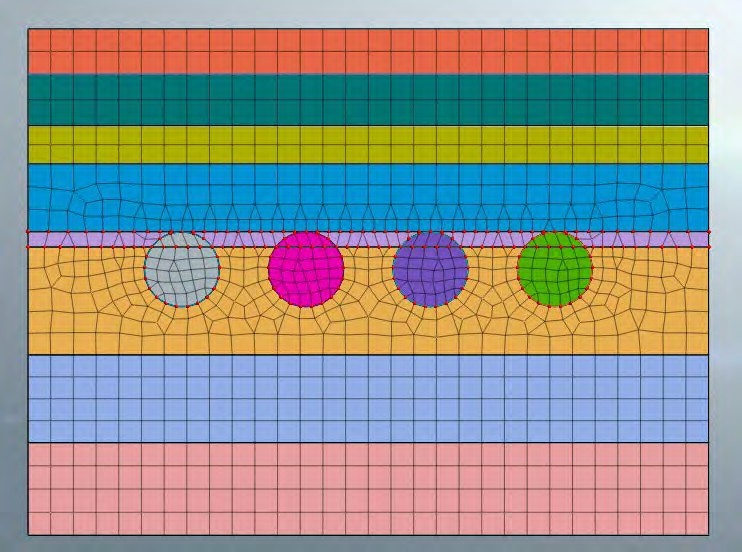Select the pink bottom mesh layer
742x552 pixels.
coord(368,489)
